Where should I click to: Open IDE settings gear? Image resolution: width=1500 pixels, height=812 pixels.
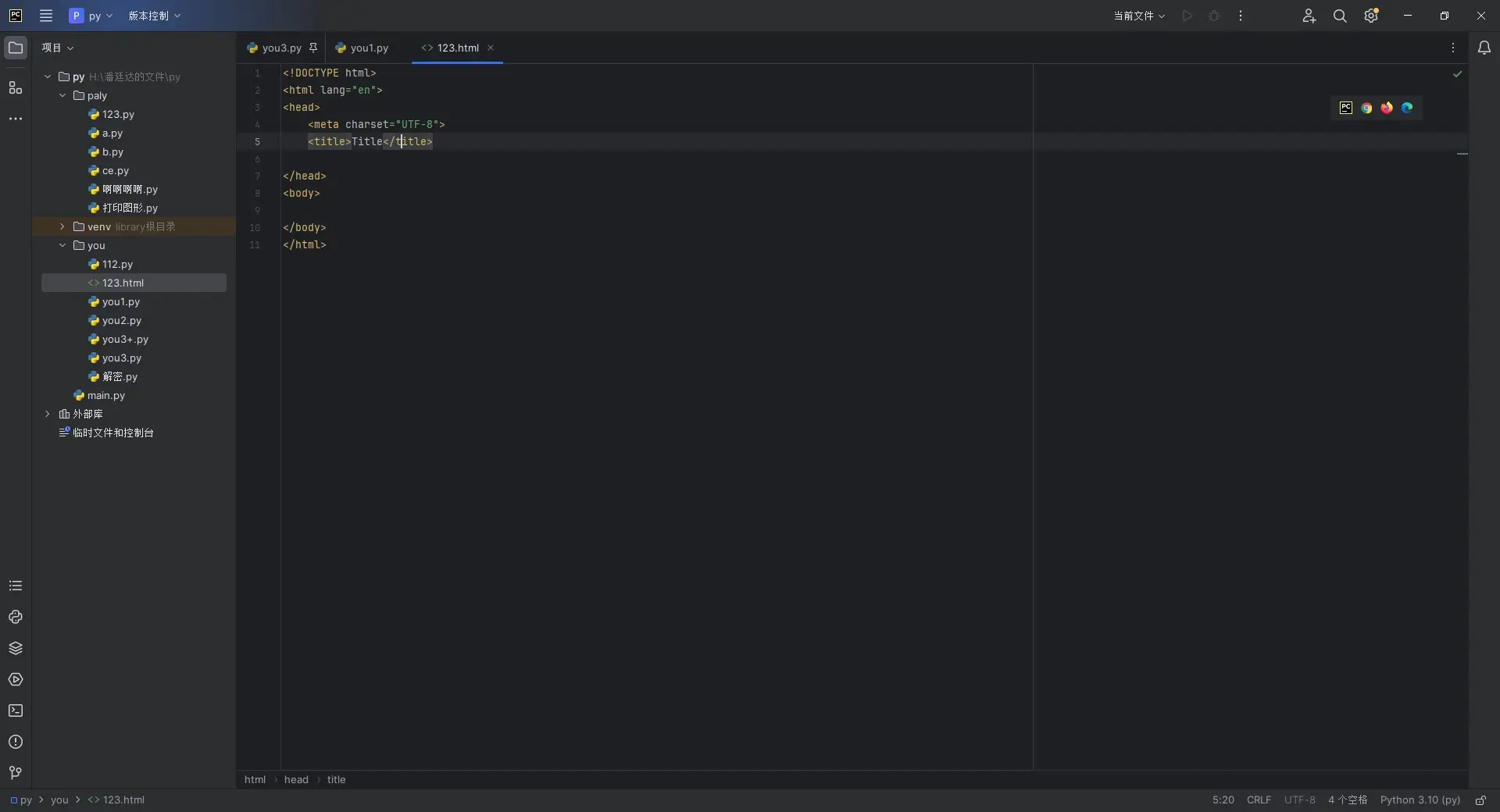1371,16
